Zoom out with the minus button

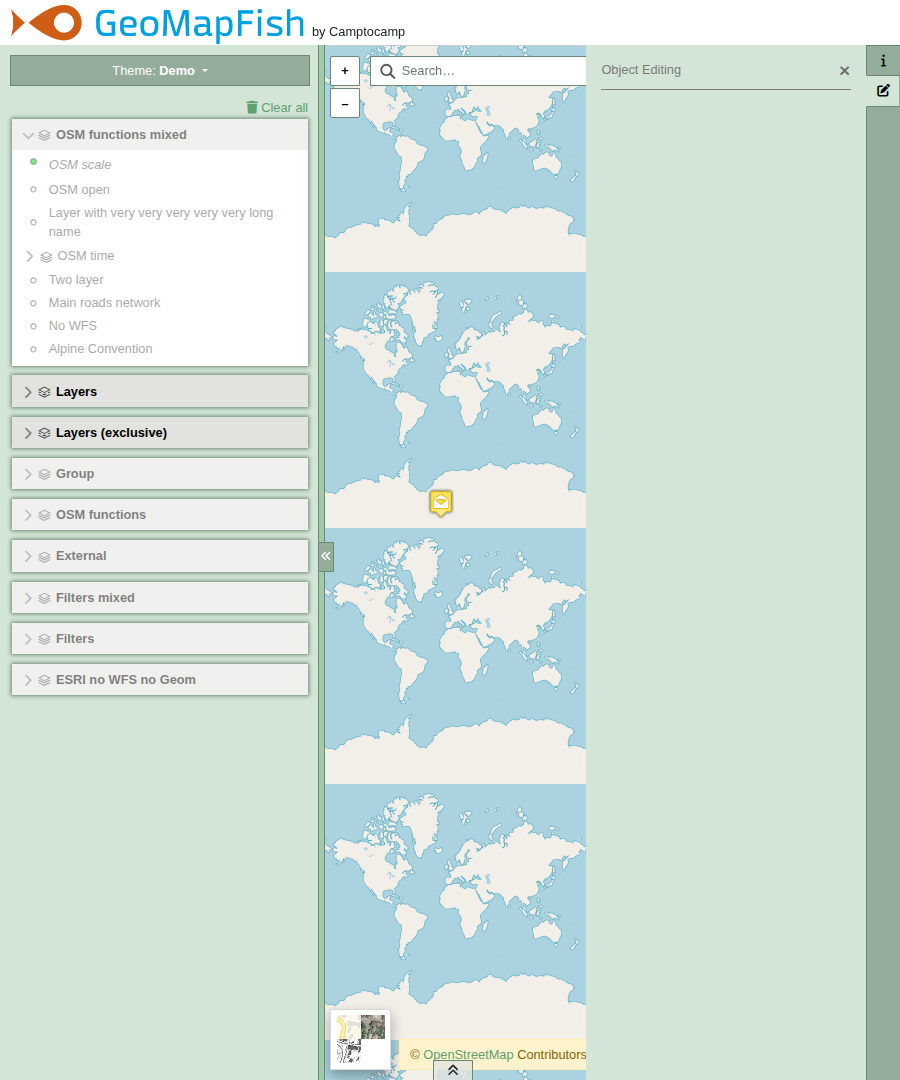click(x=345, y=103)
